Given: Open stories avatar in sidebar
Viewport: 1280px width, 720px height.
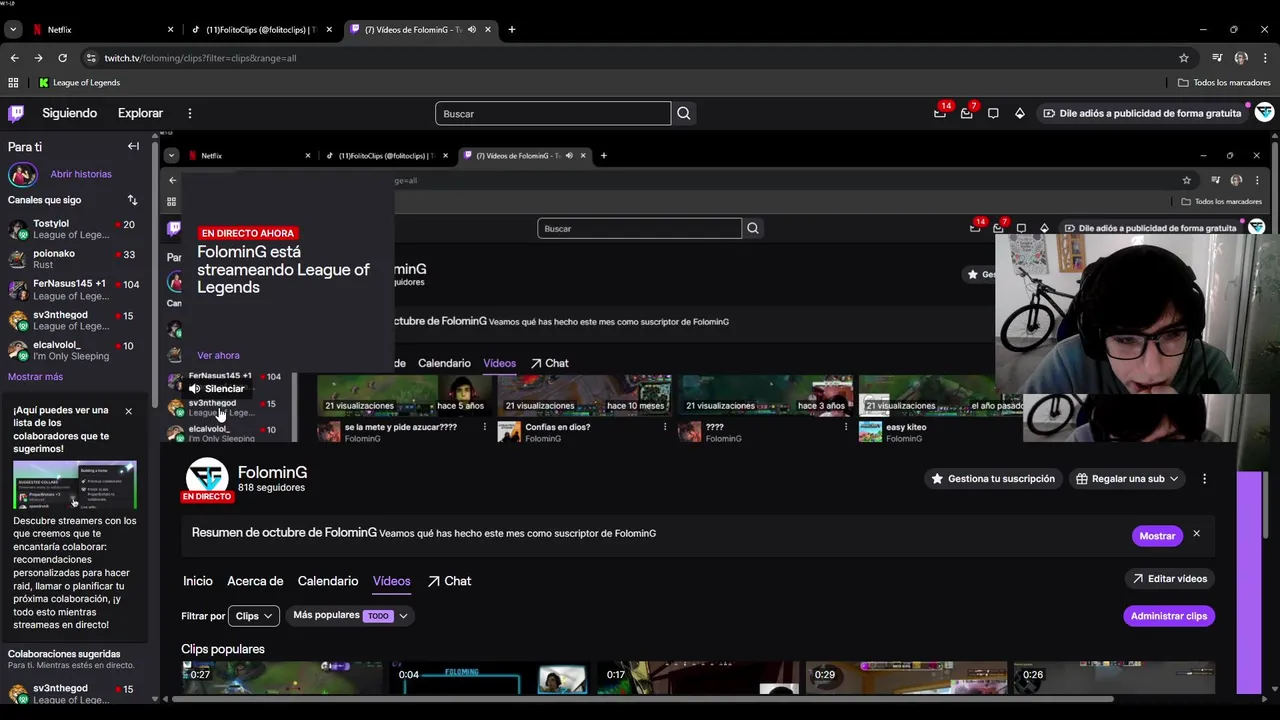Looking at the screenshot, I should tap(22, 174).
